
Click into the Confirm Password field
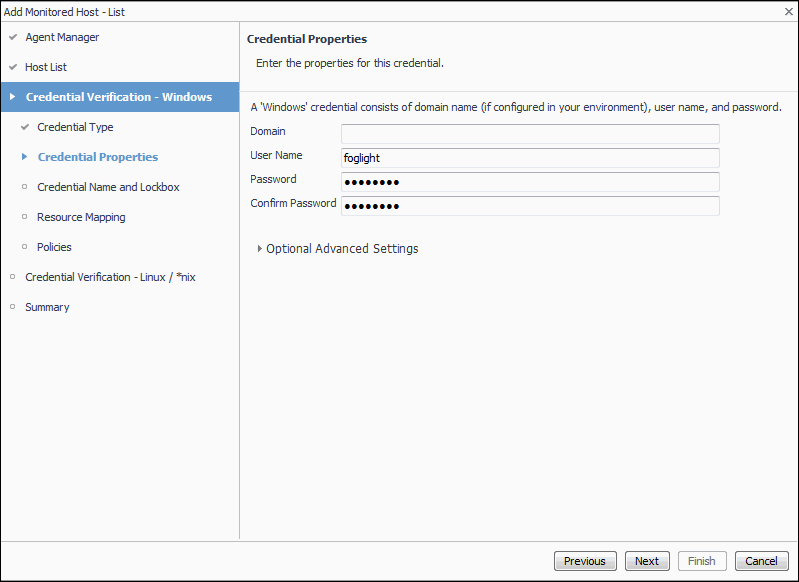tap(530, 206)
